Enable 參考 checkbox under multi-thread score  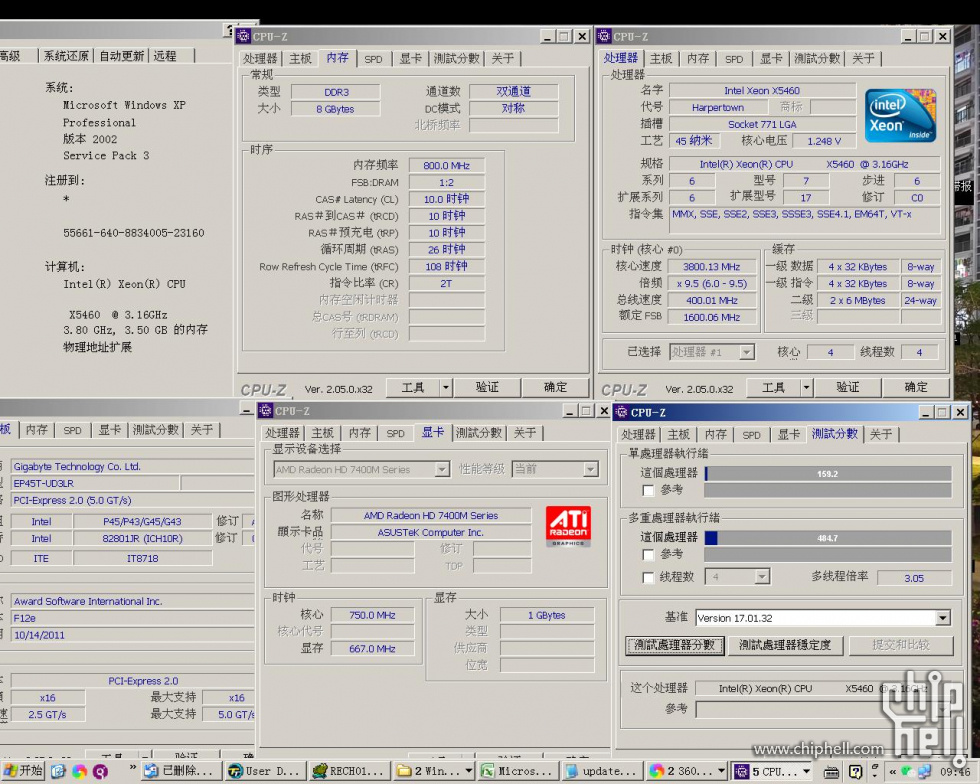648,555
